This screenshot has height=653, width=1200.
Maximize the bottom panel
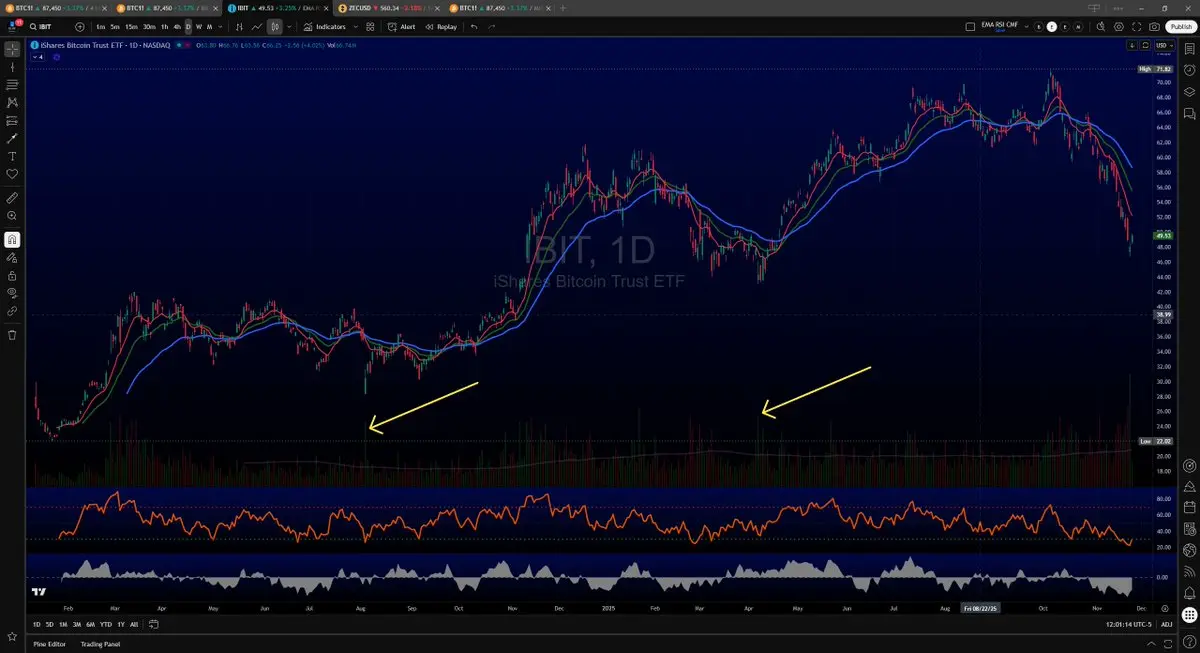point(1170,644)
